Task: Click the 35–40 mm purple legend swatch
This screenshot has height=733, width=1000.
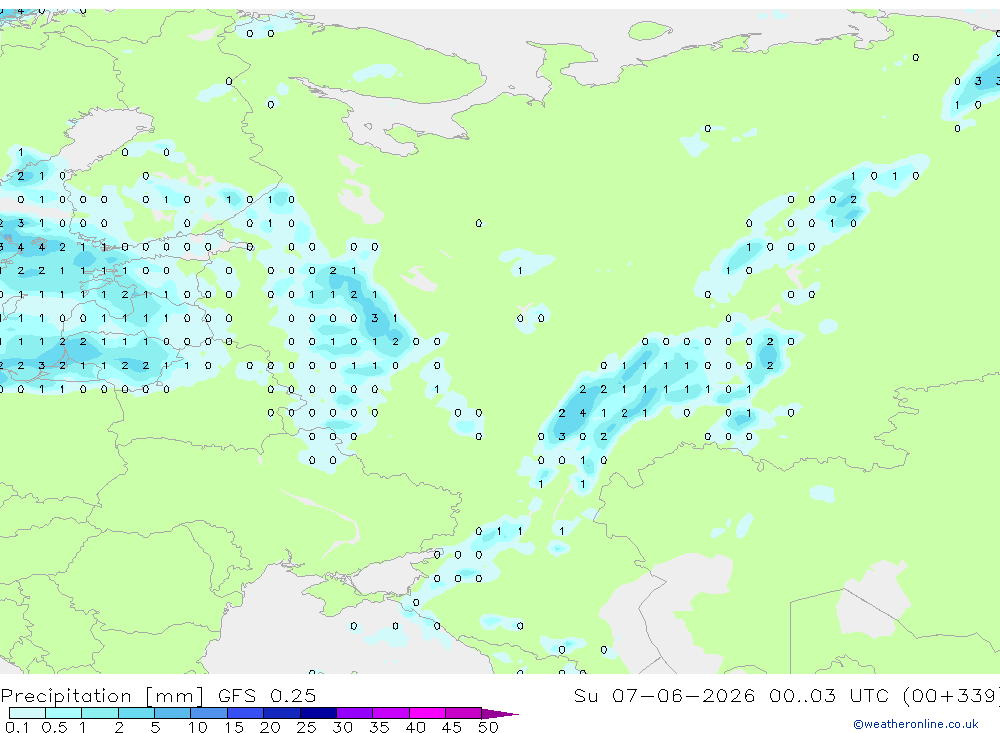Action: 391,713
